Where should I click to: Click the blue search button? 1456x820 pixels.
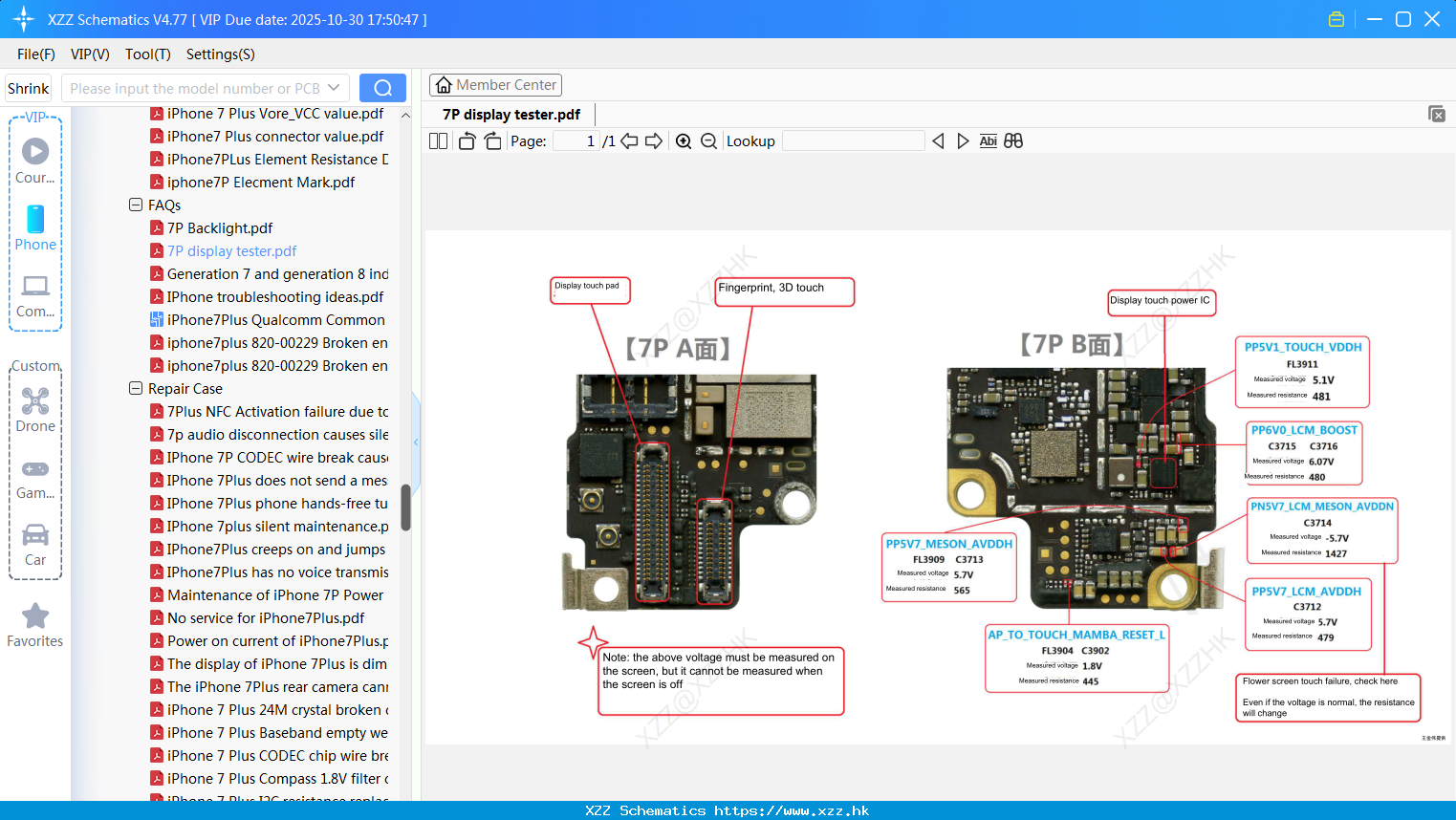coord(382,88)
